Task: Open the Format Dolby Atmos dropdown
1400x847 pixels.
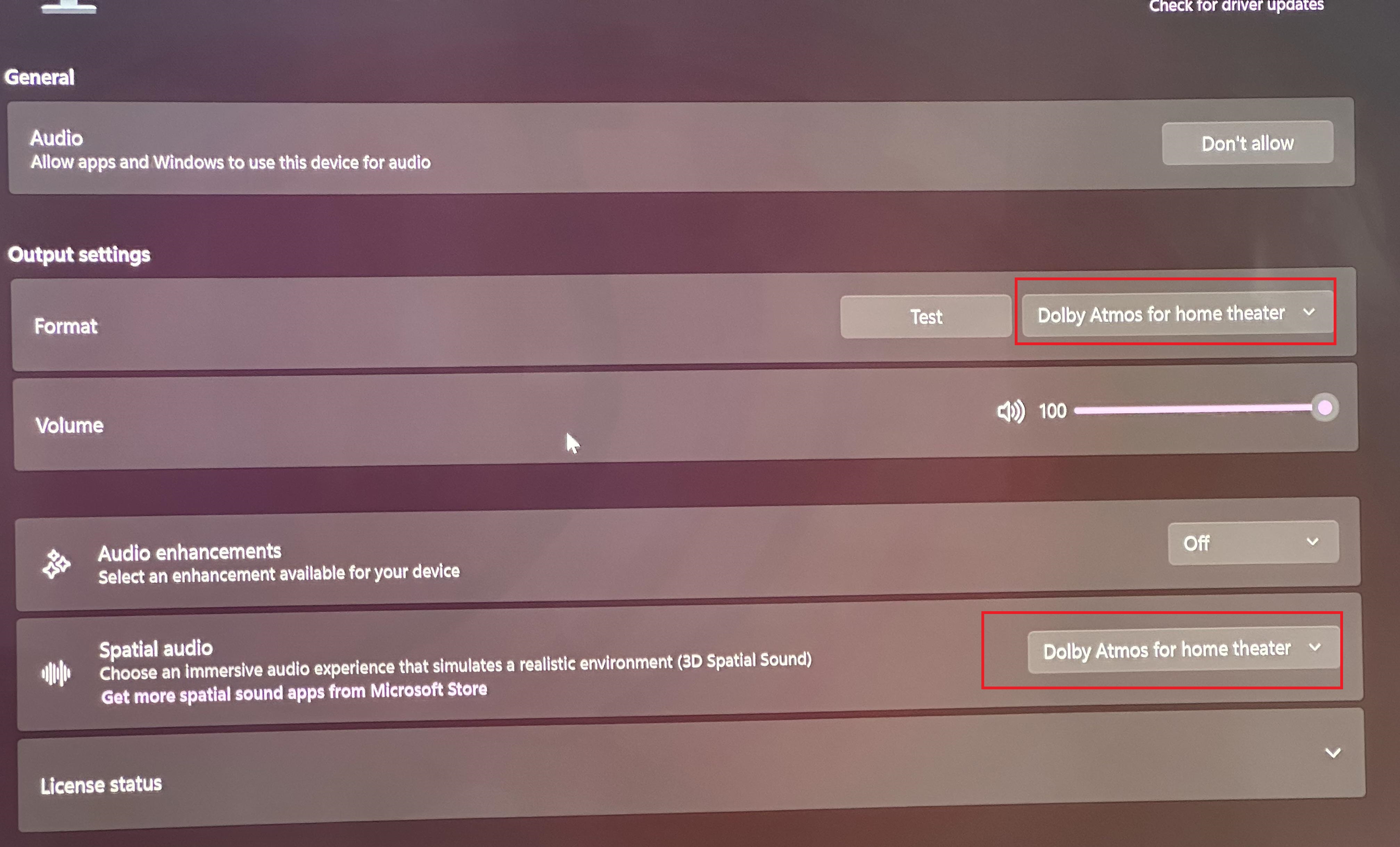Action: coord(1177,313)
